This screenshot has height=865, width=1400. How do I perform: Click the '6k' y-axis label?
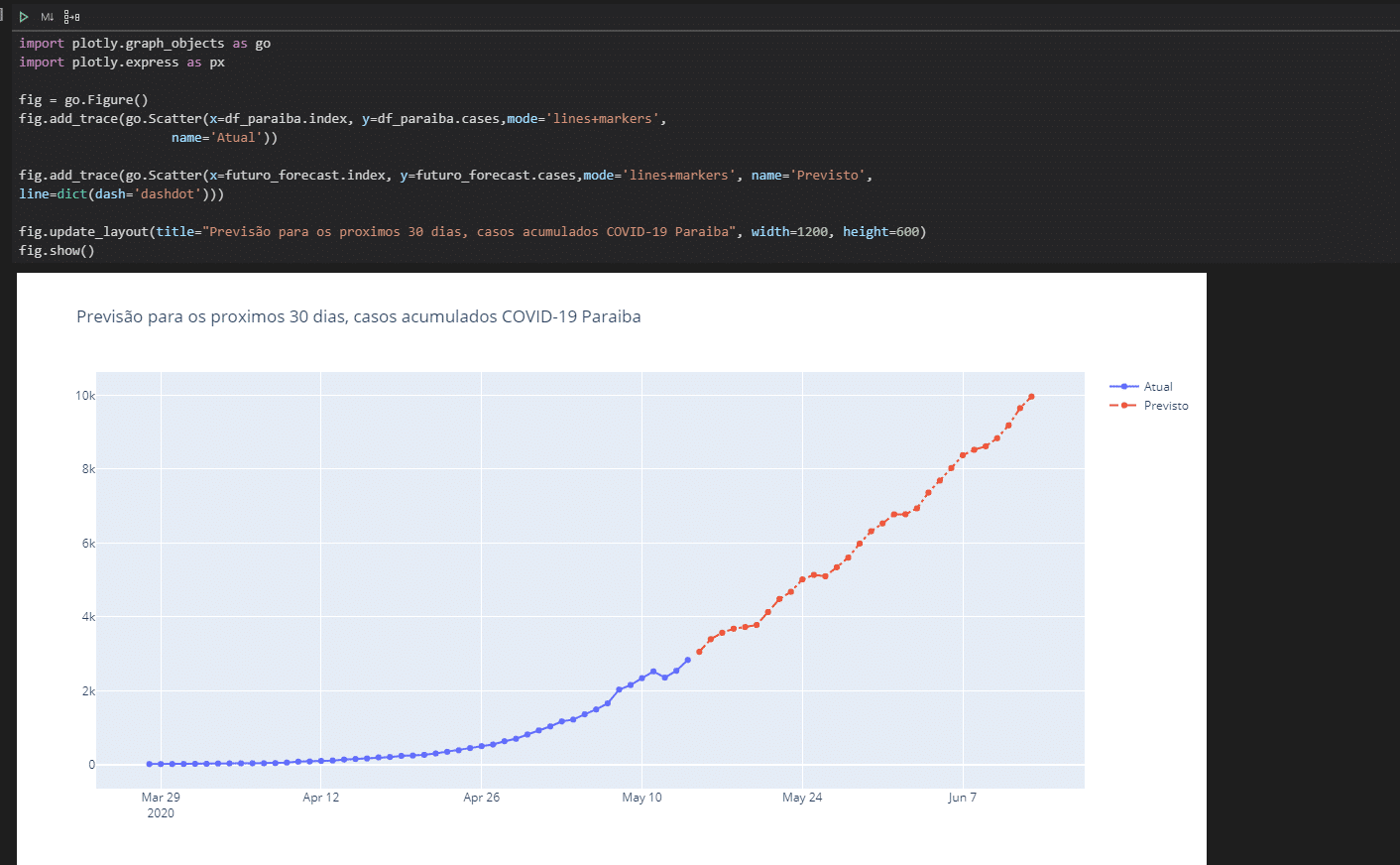point(89,544)
